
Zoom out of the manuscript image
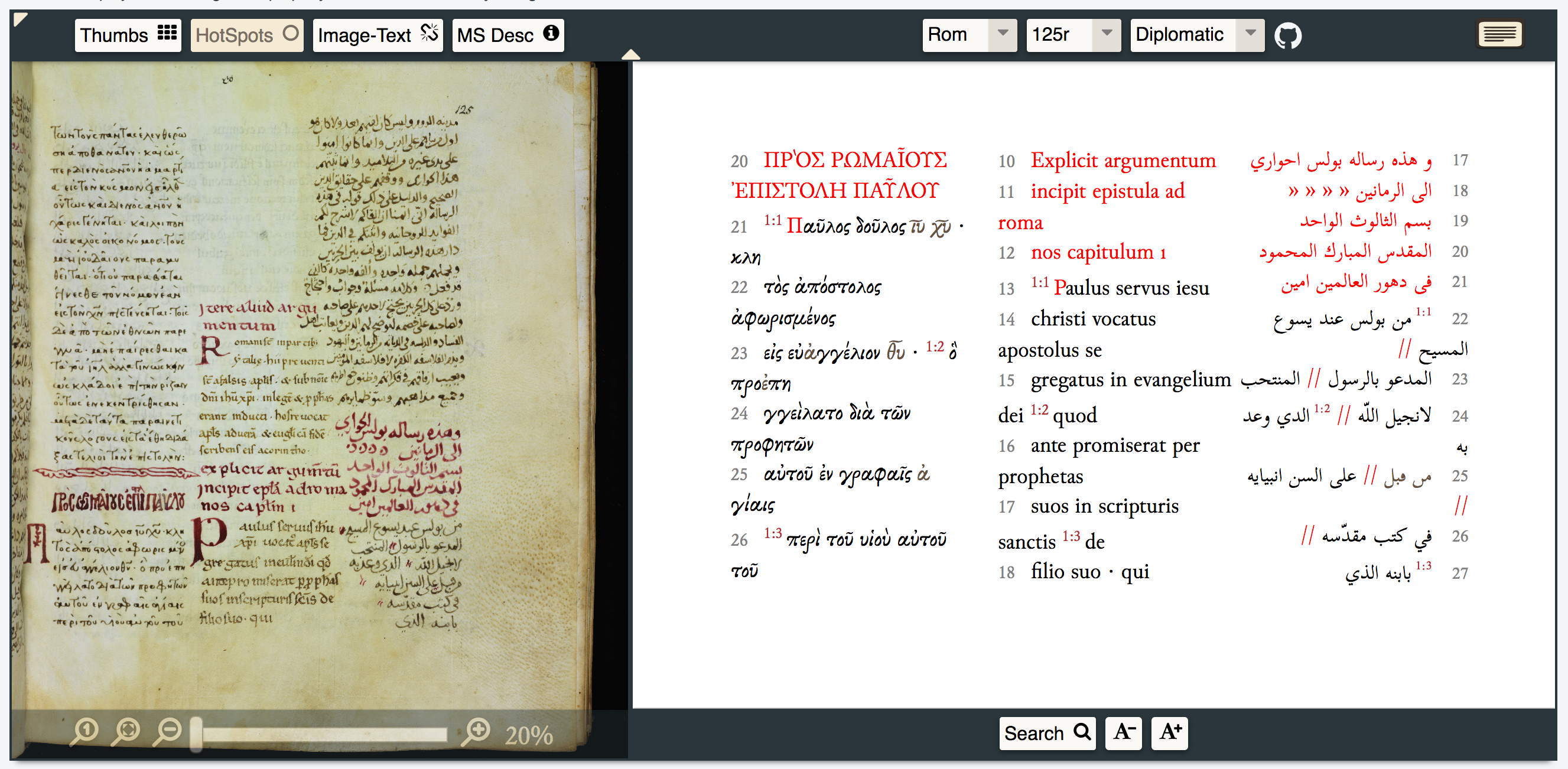(x=167, y=732)
